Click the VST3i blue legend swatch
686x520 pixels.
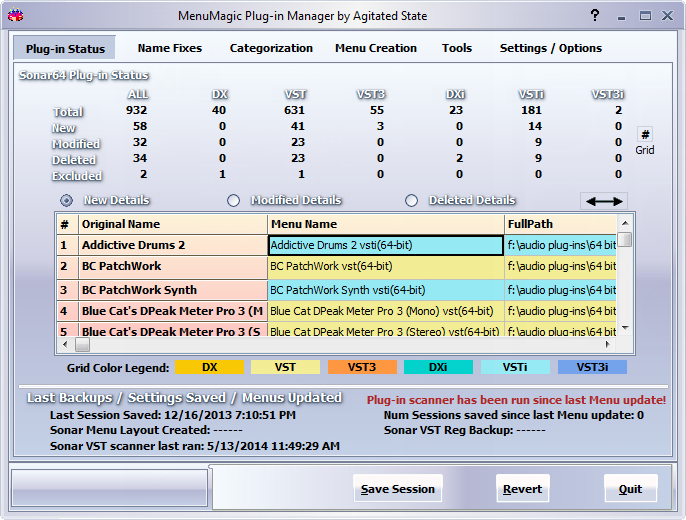pos(592,367)
